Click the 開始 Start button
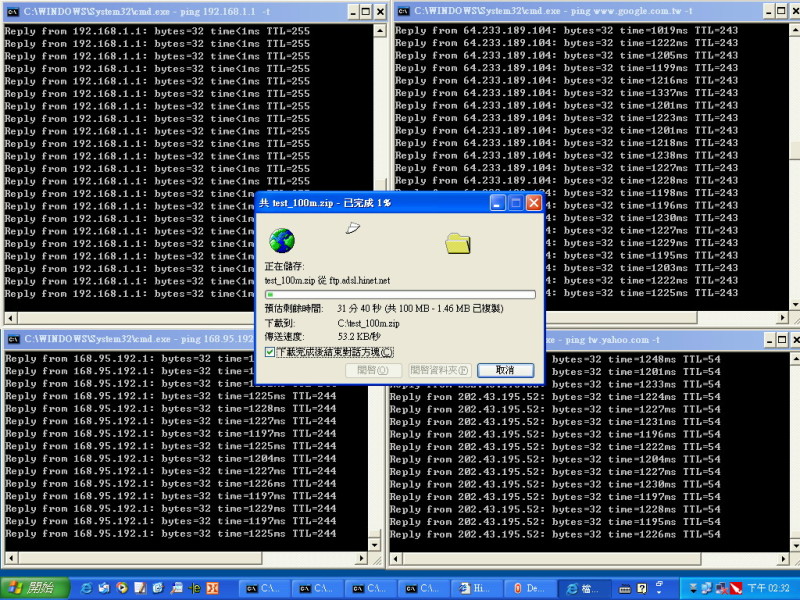 pyautogui.click(x=34, y=588)
